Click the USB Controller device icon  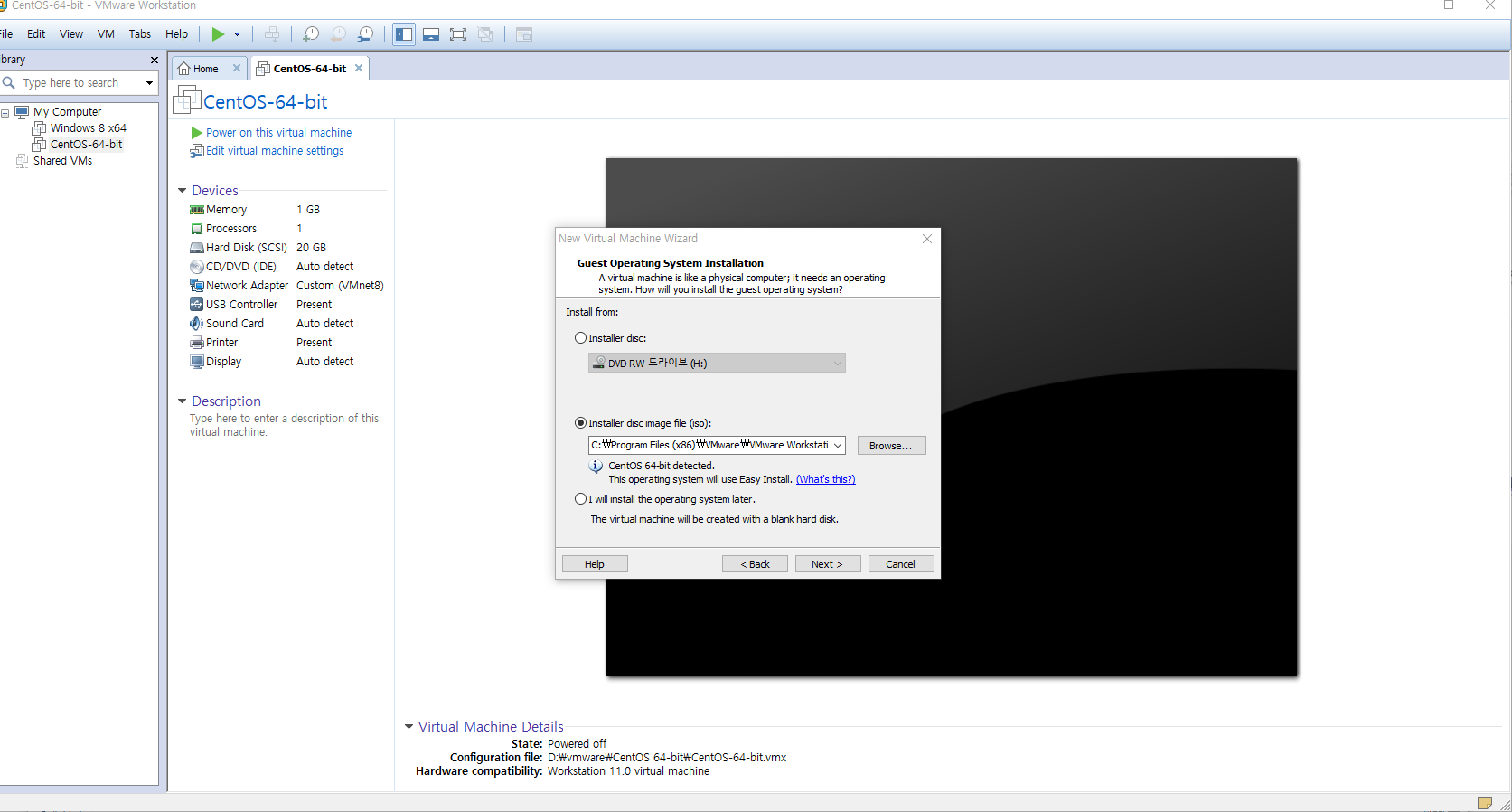[197, 305]
